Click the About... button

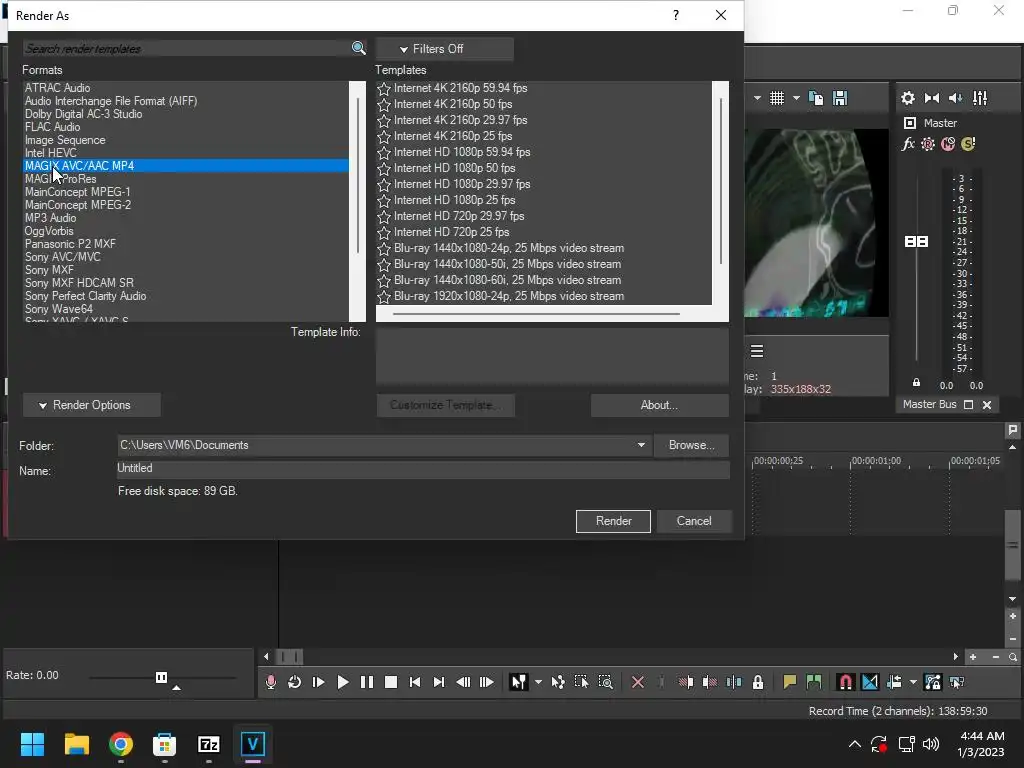[659, 405]
